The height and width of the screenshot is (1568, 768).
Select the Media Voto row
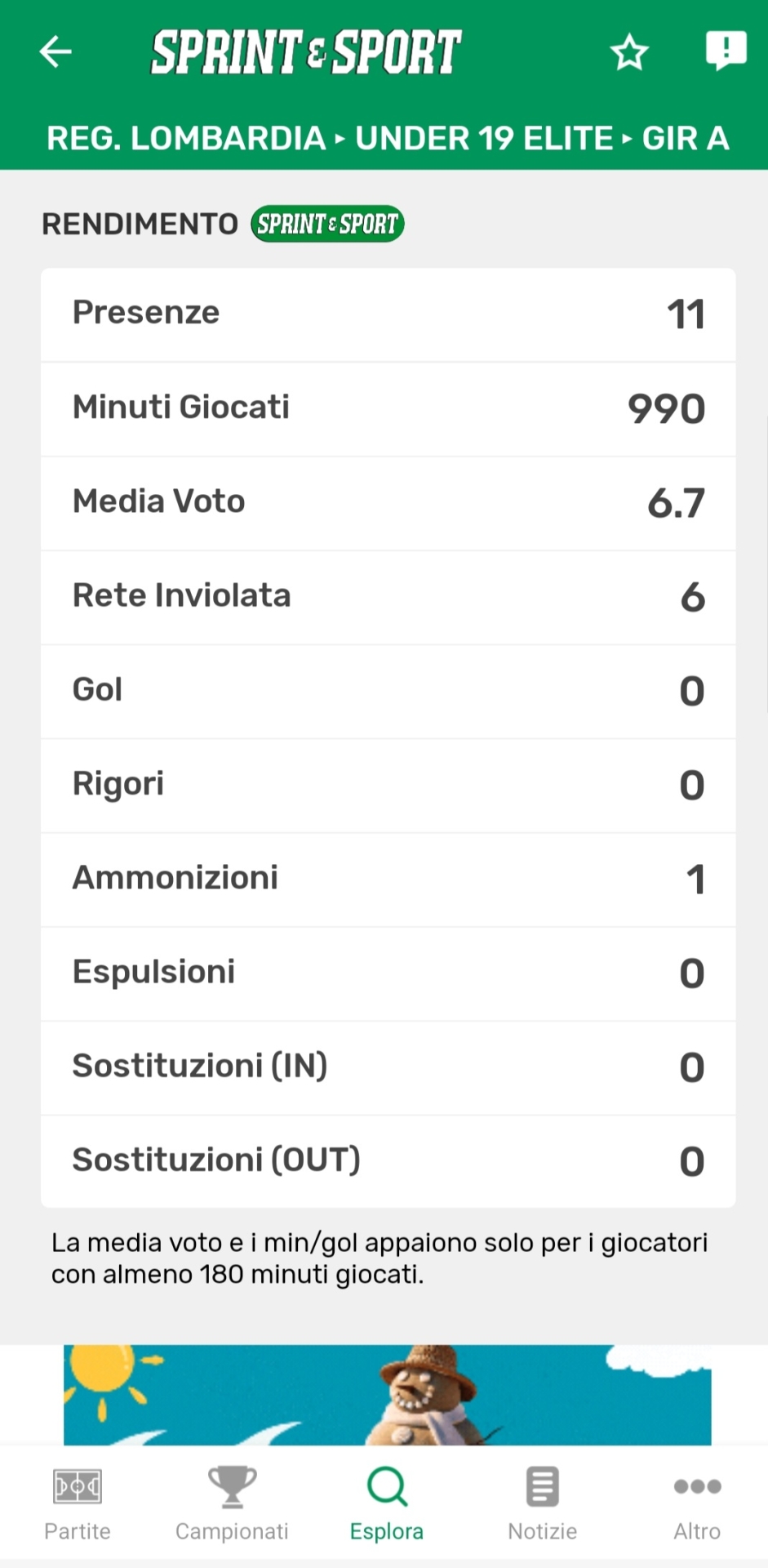[388, 502]
